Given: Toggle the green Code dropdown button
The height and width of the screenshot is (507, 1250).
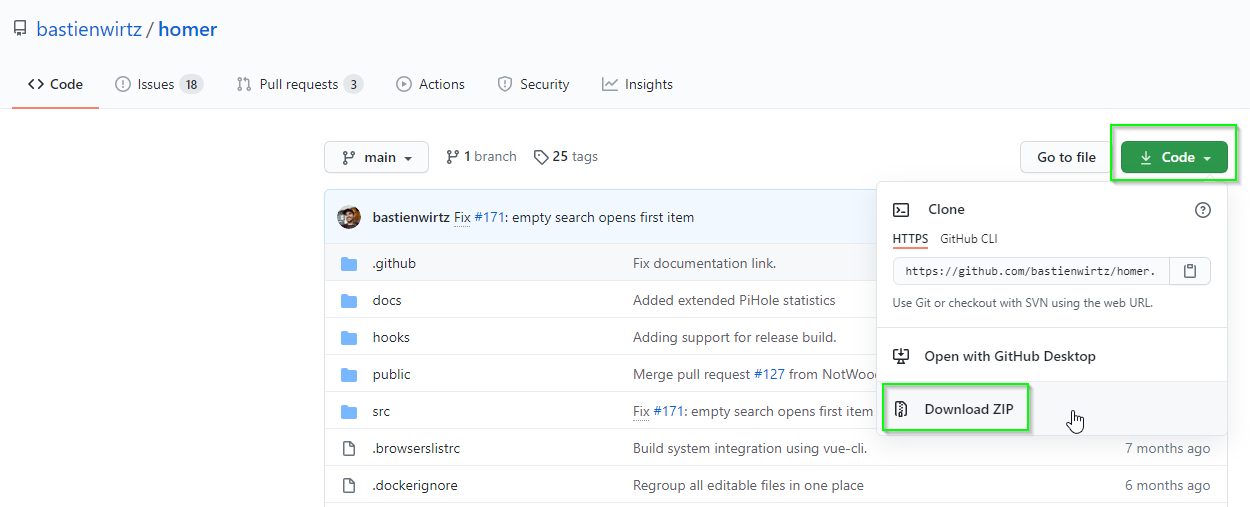Looking at the screenshot, I should click(x=1174, y=157).
